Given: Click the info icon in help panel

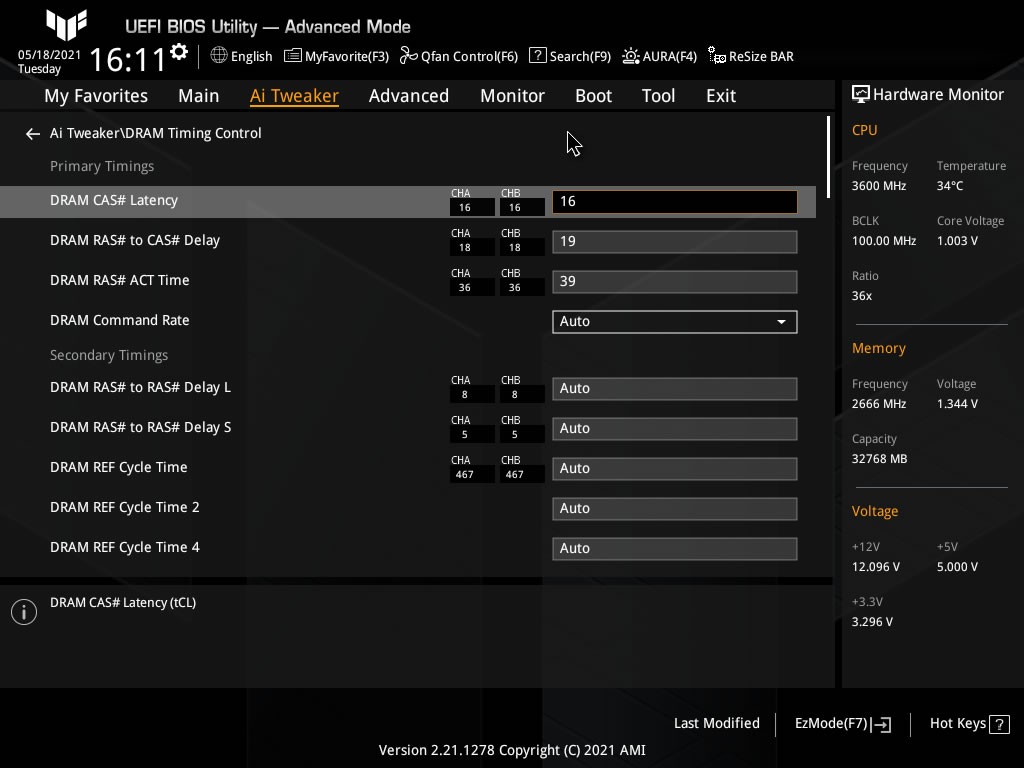Looking at the screenshot, I should tap(24, 612).
